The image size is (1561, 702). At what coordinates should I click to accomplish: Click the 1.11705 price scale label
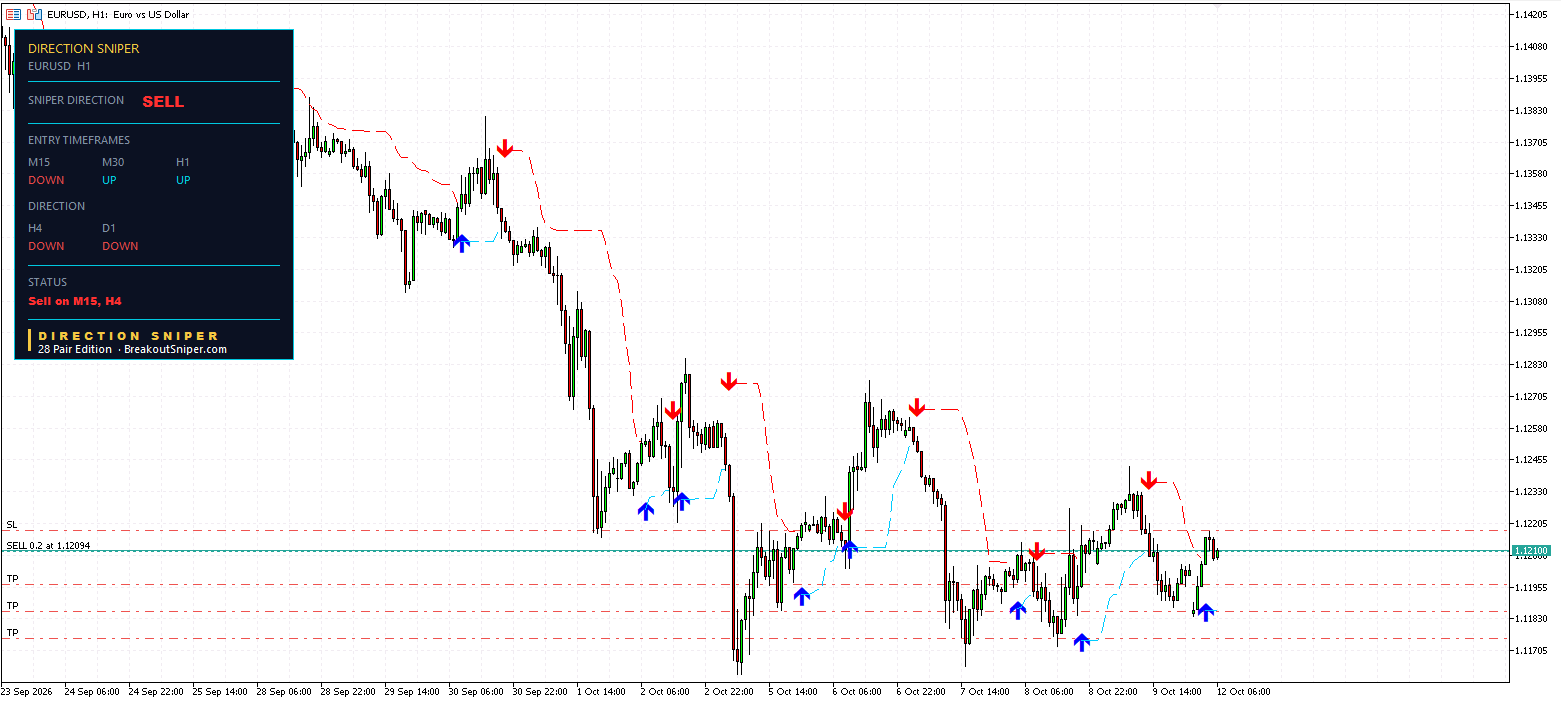click(x=1532, y=651)
